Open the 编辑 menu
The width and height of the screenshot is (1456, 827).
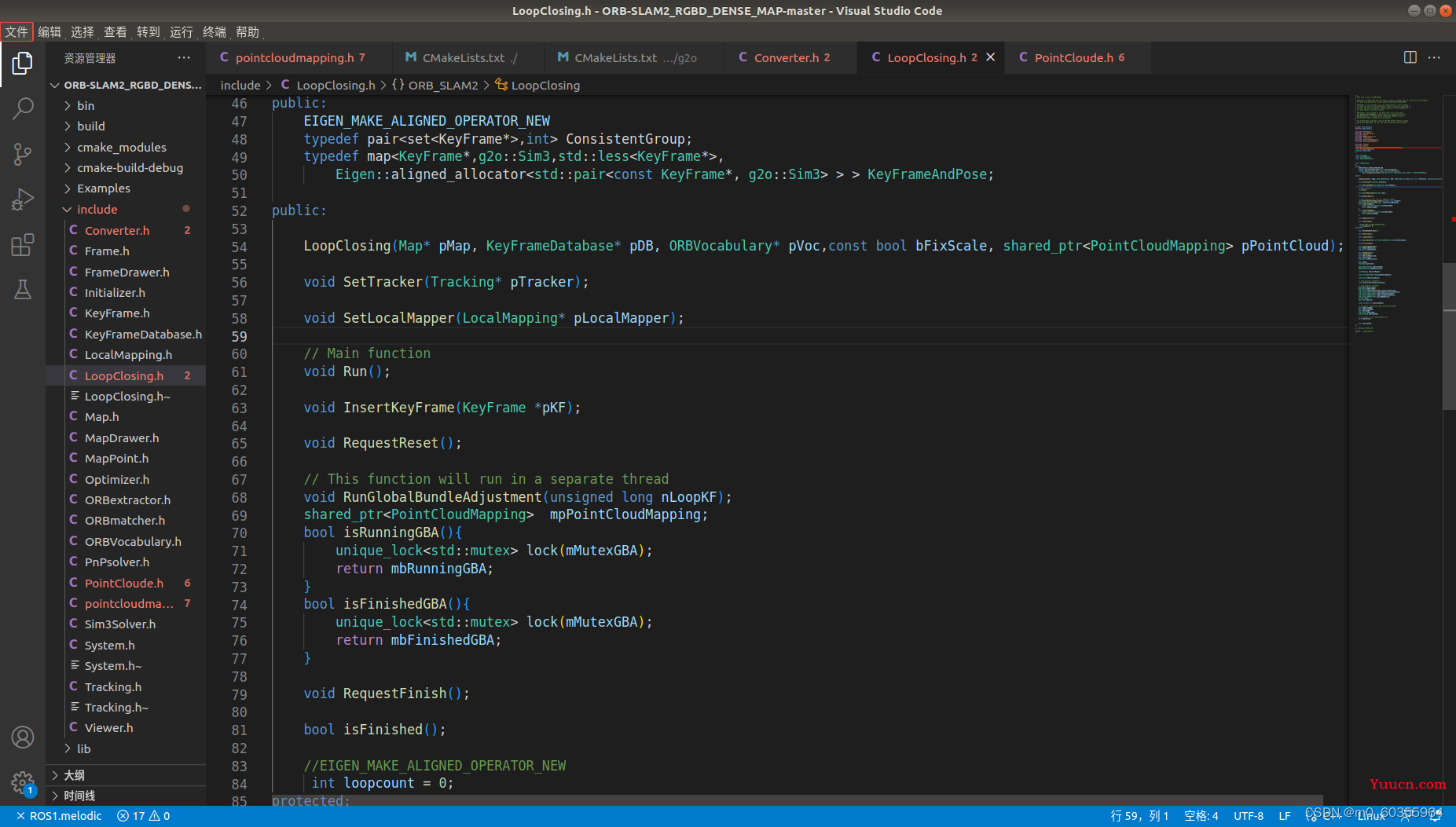pos(50,31)
